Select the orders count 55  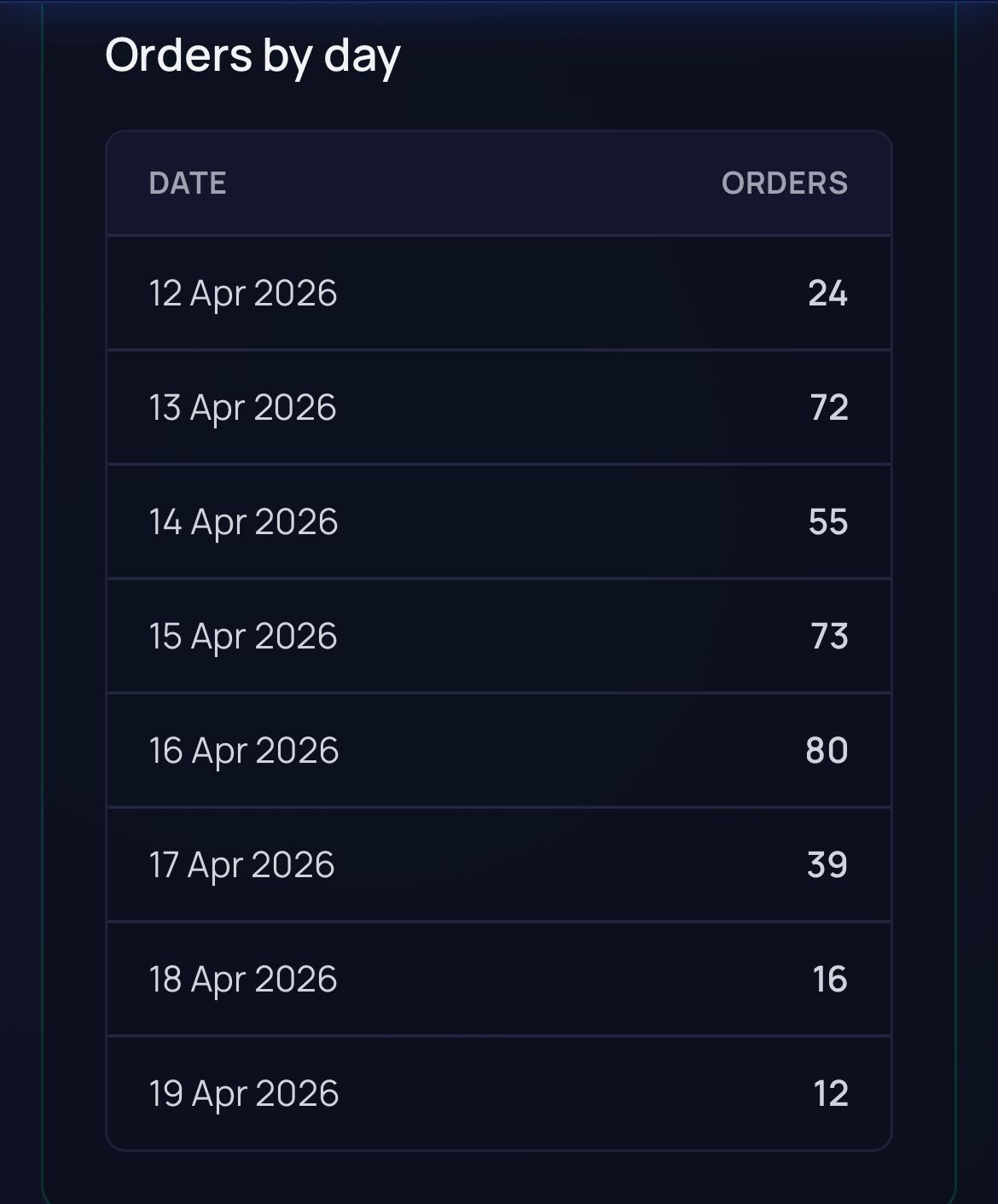829,521
